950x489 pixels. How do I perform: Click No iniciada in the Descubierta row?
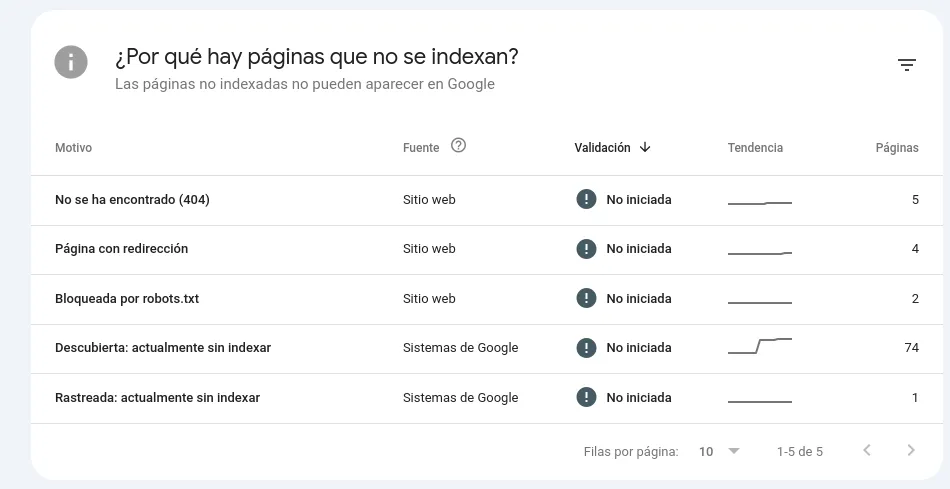(x=639, y=348)
